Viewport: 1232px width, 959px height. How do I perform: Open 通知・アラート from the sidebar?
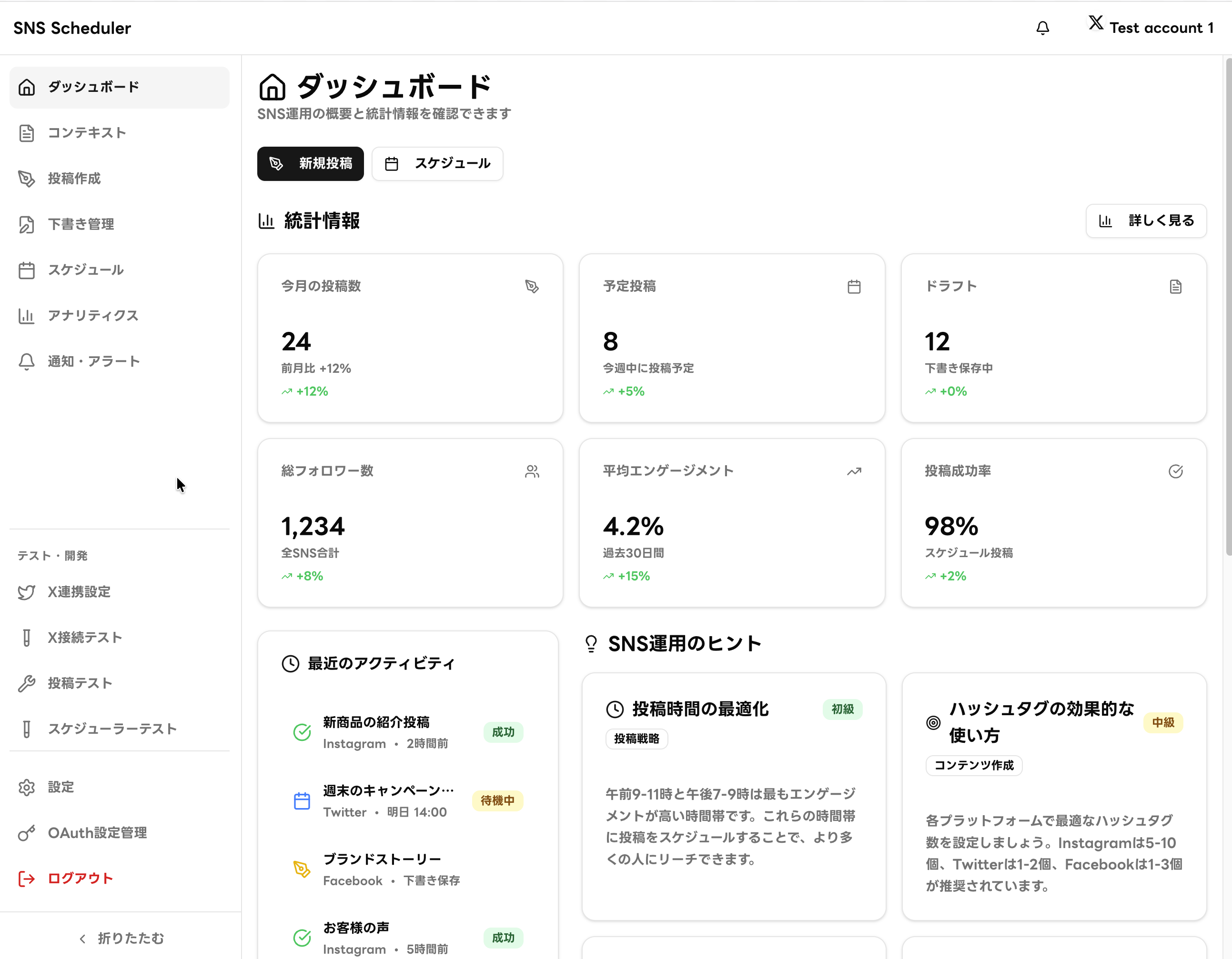[94, 361]
